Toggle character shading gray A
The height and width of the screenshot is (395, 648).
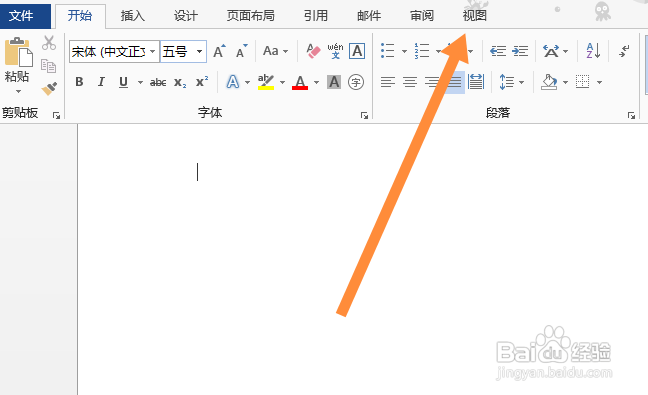click(334, 82)
